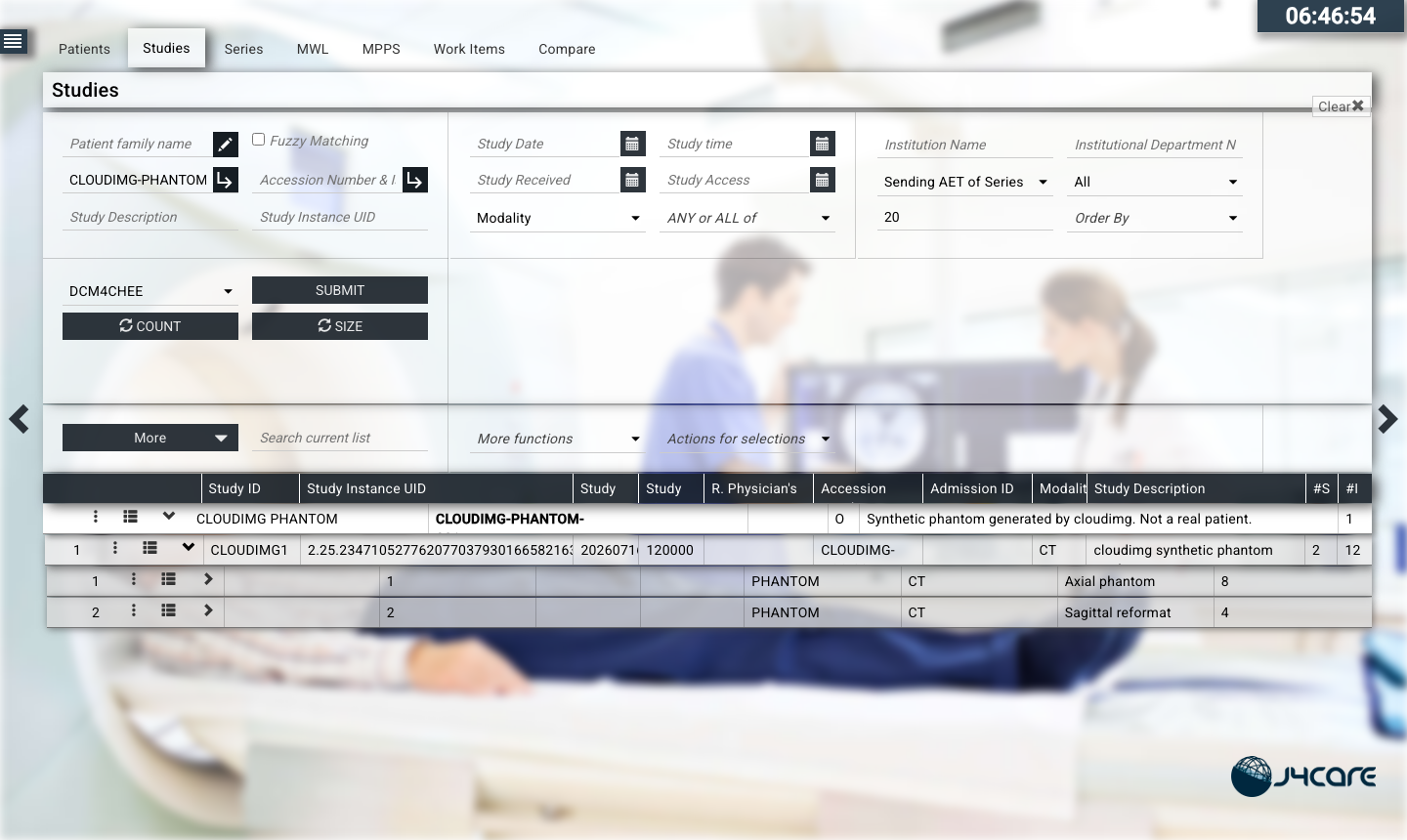Click the arrow icon next to CLOUDIMG-PHANTOM field
The image size is (1407, 840).
pyautogui.click(x=226, y=180)
